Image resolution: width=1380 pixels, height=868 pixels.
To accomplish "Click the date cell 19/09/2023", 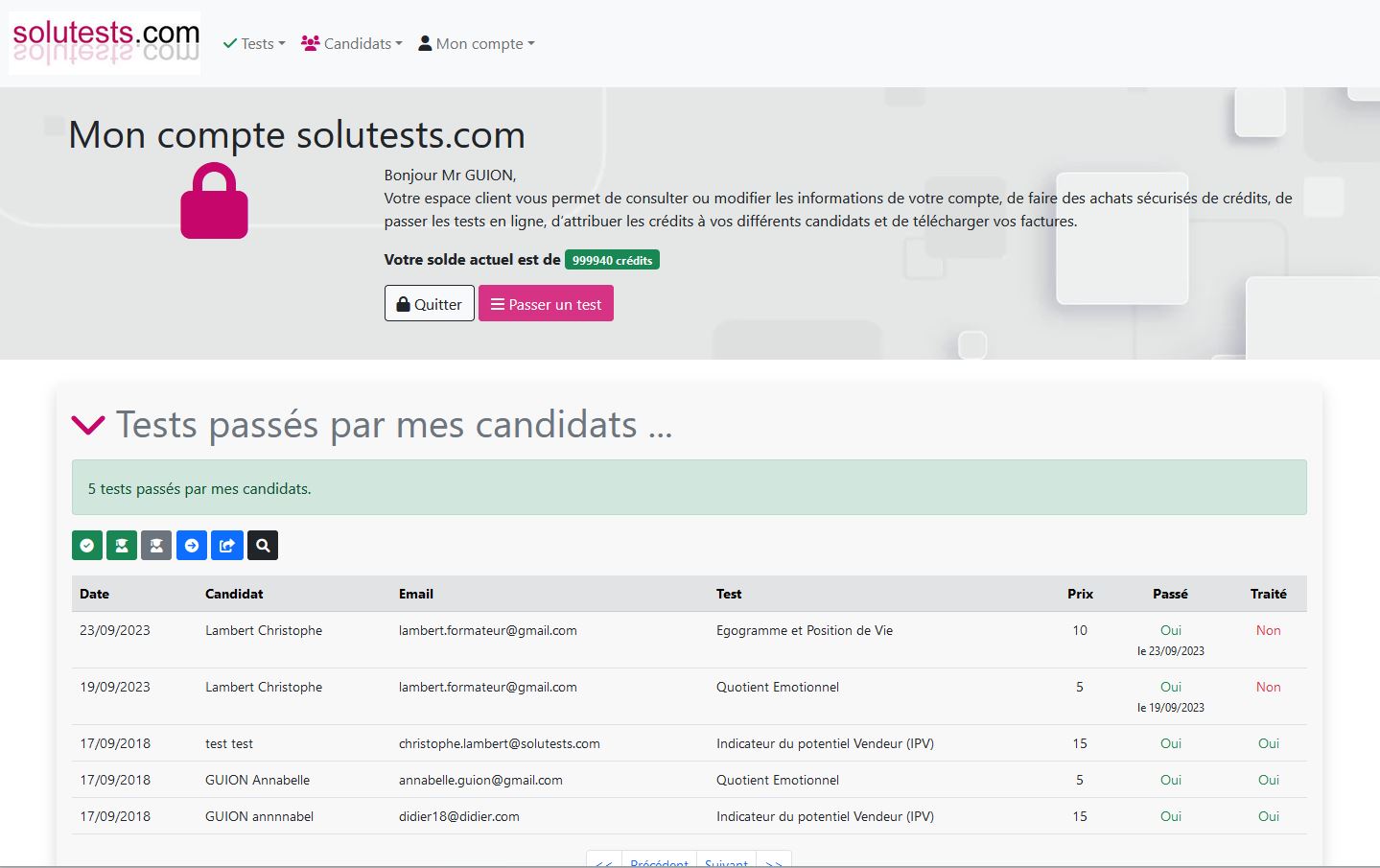I will click(115, 687).
